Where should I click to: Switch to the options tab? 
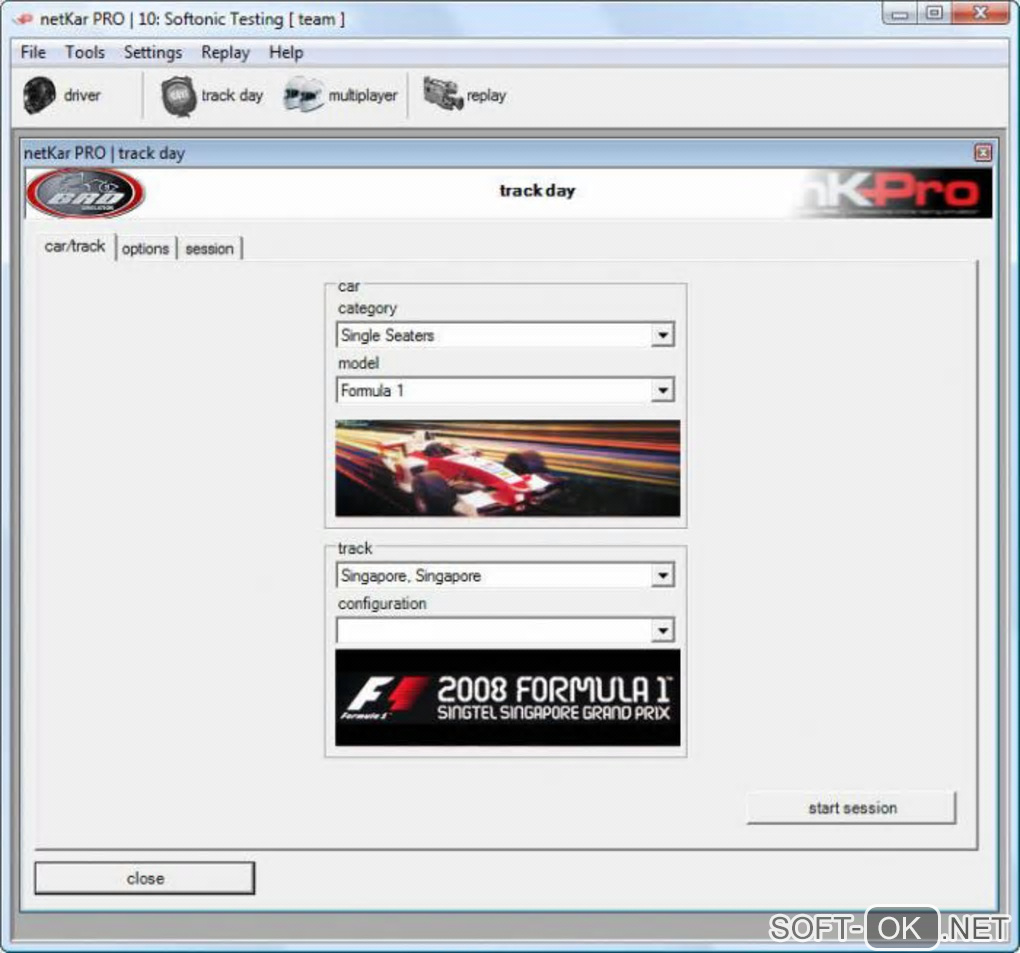[x=145, y=248]
